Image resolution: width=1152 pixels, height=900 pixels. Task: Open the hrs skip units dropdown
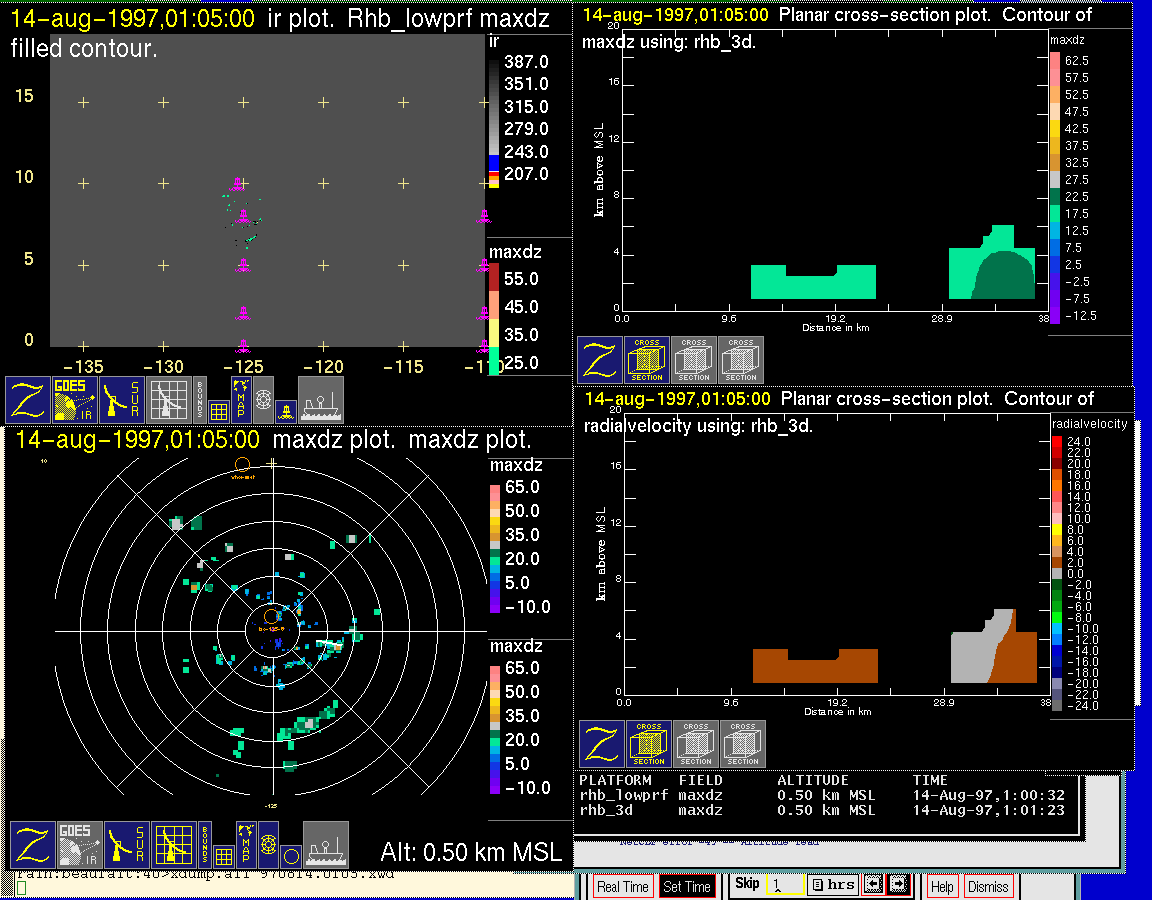831,885
